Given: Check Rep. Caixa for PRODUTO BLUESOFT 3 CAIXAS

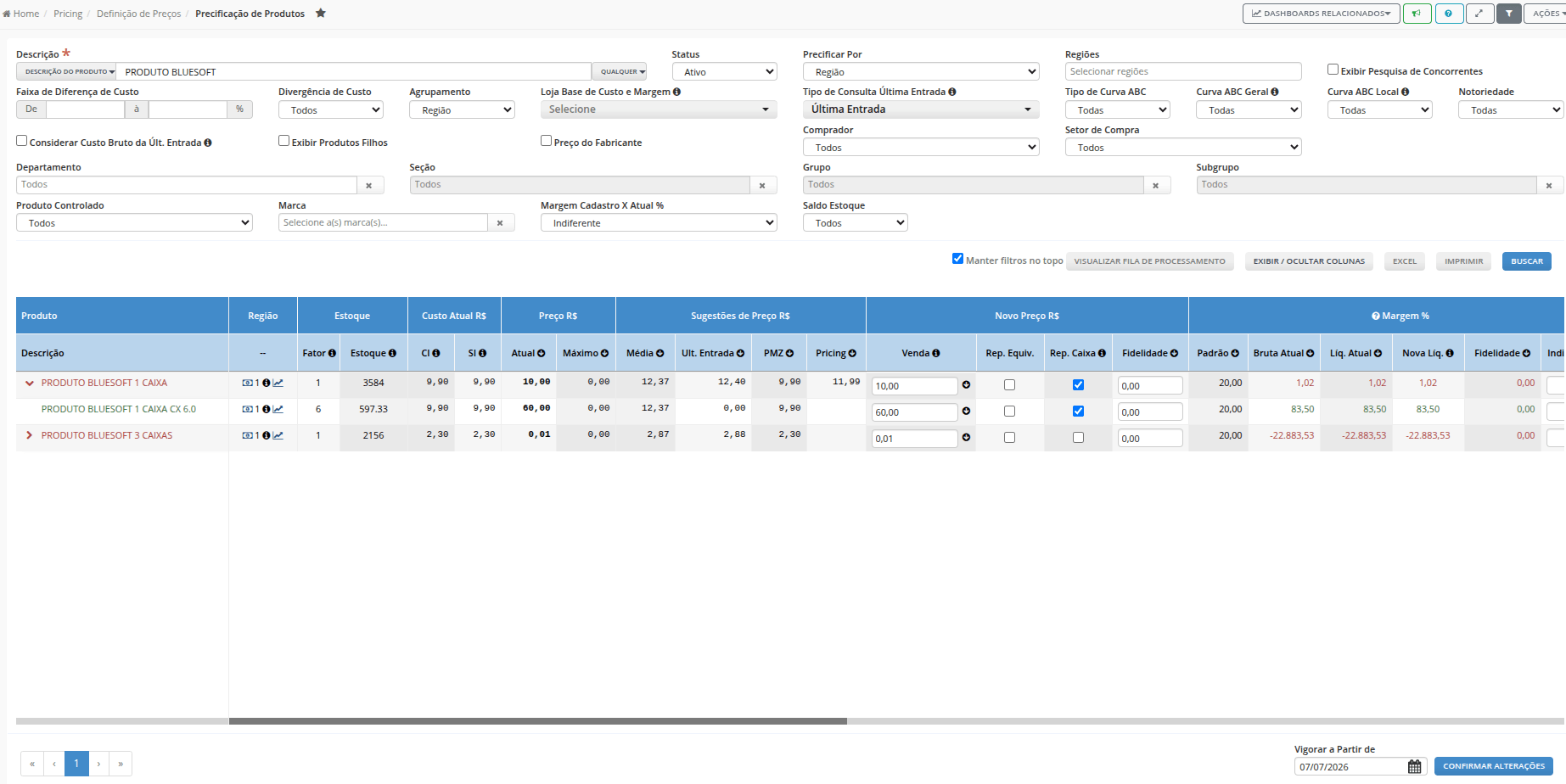Looking at the screenshot, I should coord(1078,438).
